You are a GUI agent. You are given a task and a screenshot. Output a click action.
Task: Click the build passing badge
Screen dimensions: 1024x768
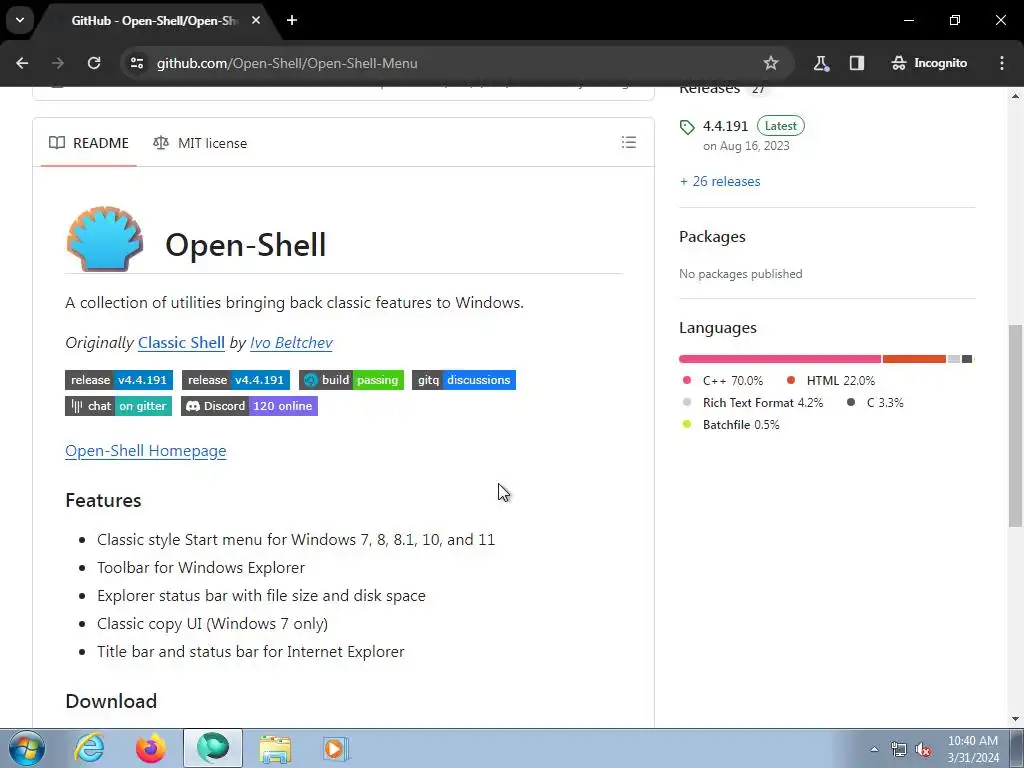(351, 380)
